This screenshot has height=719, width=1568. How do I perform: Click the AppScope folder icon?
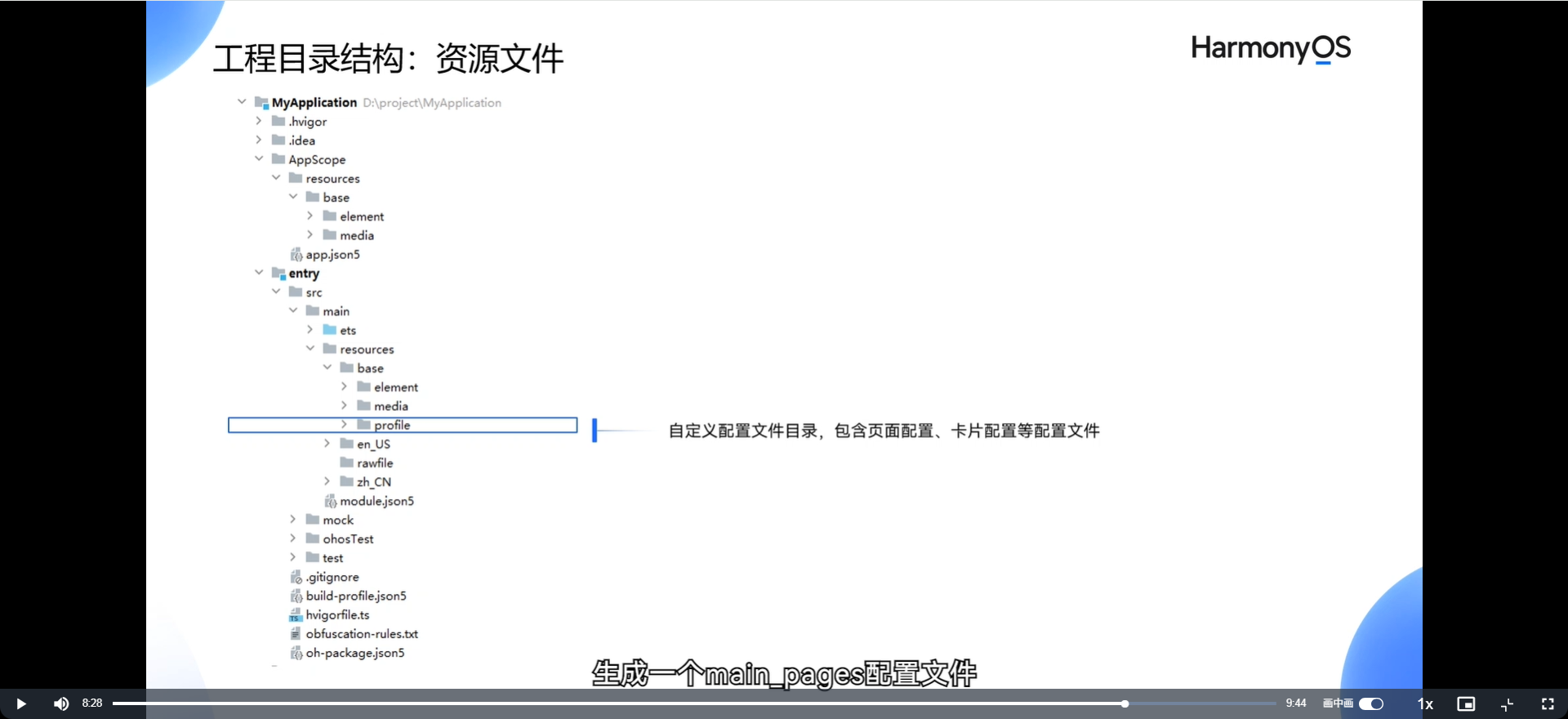pos(278,159)
